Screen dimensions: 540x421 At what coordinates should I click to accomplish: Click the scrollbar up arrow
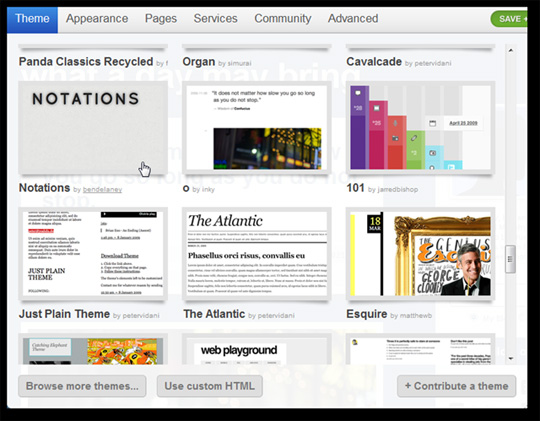pyautogui.click(x=511, y=50)
